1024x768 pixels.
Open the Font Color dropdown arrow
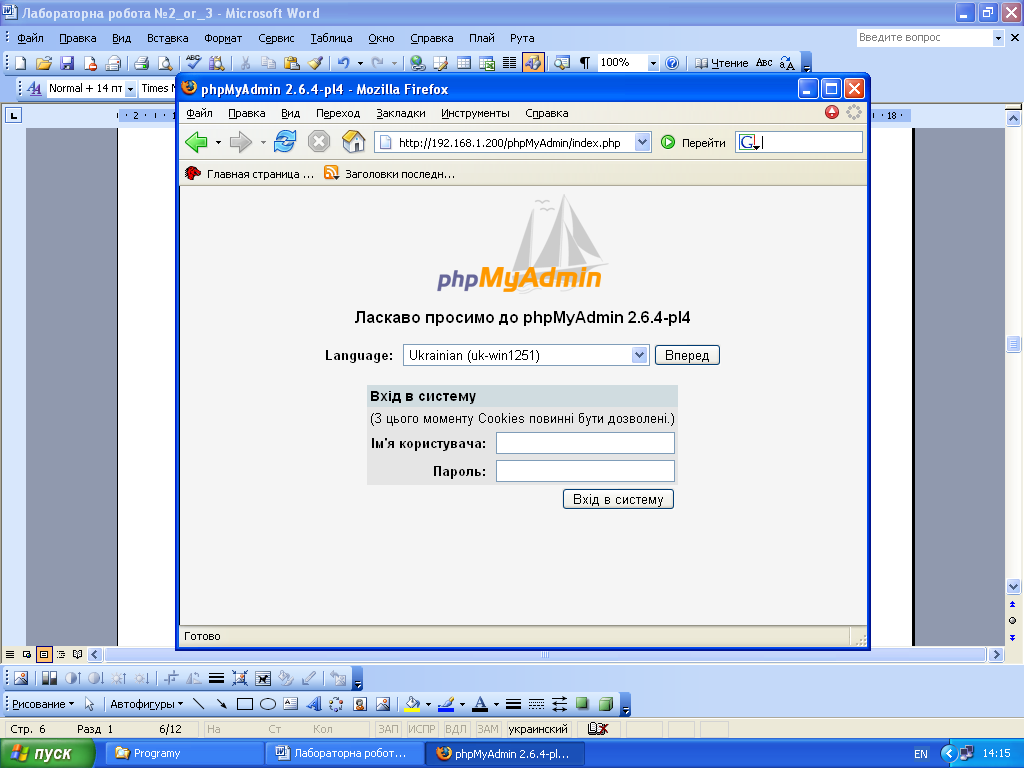point(496,704)
